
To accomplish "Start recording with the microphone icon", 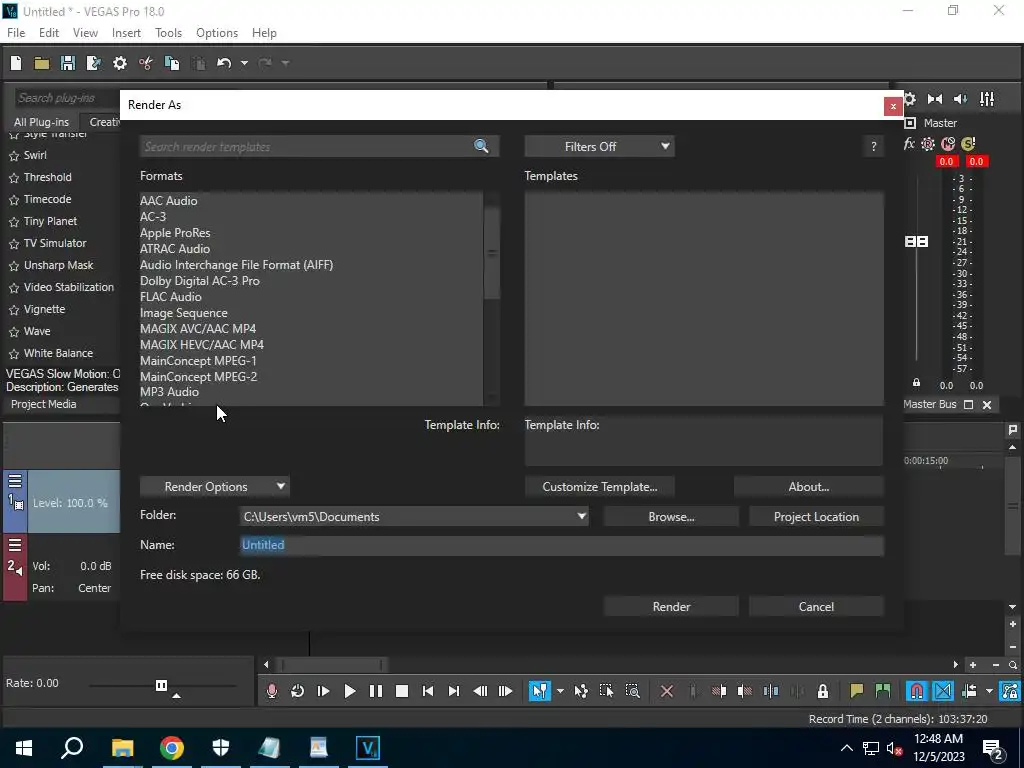I will pyautogui.click(x=272, y=691).
